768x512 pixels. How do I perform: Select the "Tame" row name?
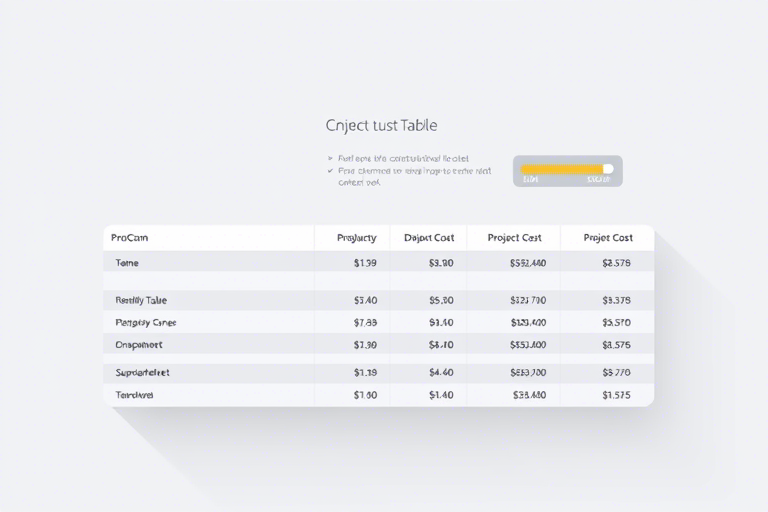[127, 263]
